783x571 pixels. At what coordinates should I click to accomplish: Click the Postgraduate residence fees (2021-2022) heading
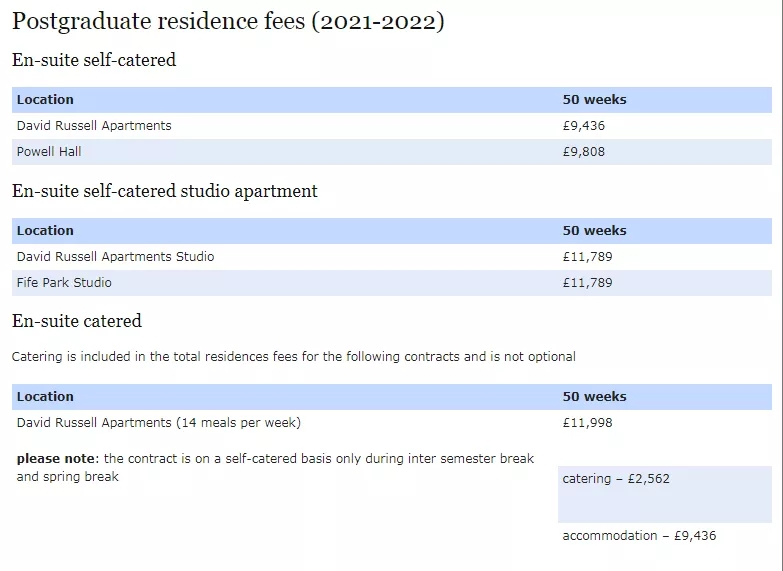coord(228,22)
